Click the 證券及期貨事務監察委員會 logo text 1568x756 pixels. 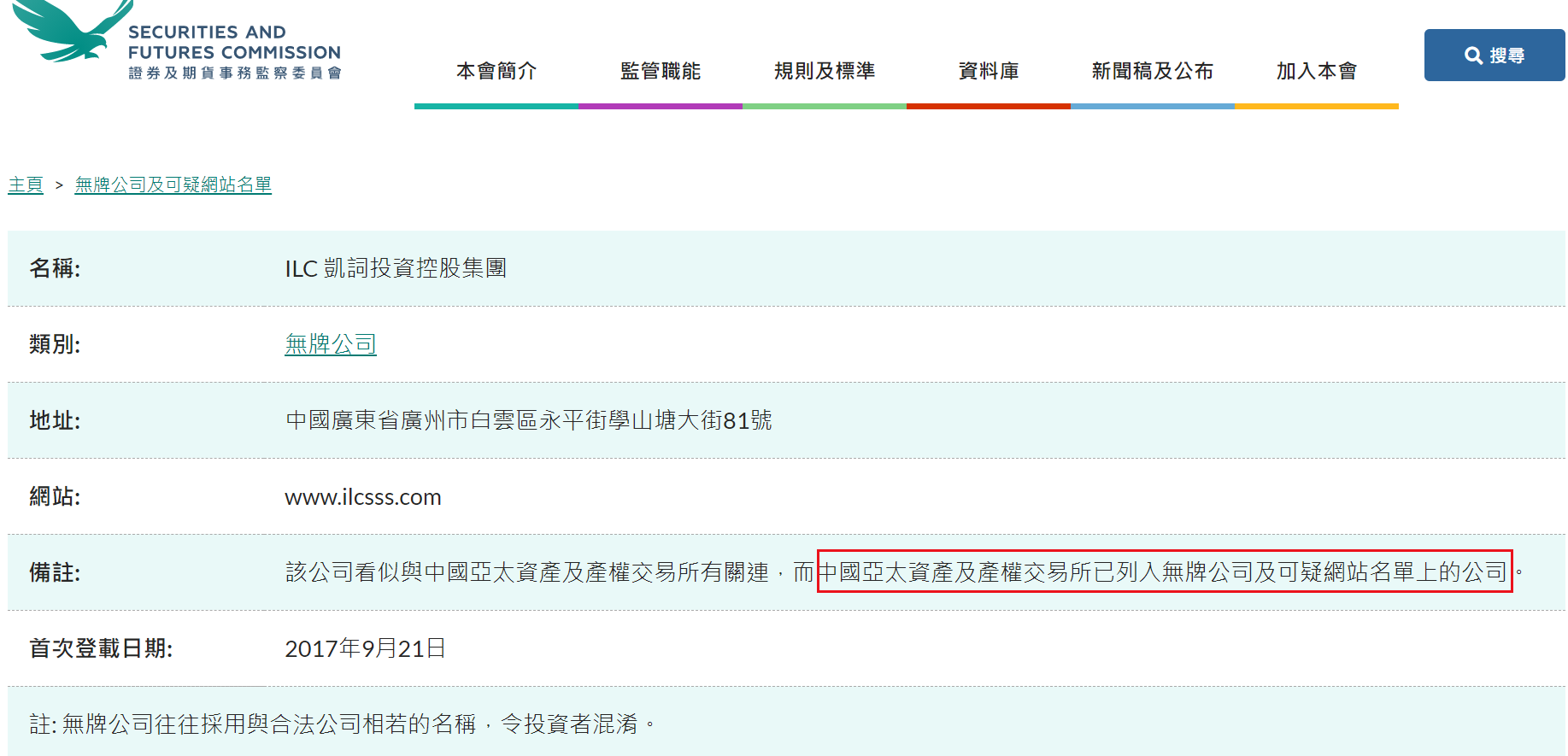tap(235, 73)
